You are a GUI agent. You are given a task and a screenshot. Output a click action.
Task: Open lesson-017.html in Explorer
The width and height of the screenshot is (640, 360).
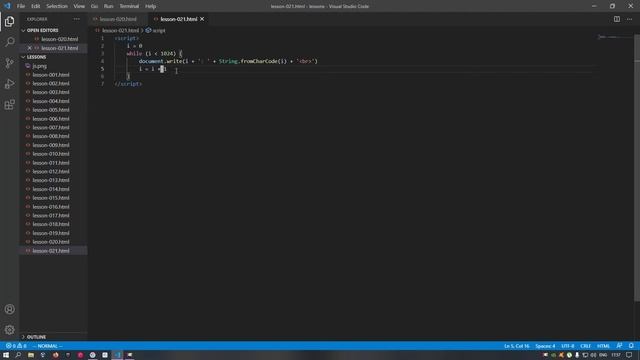[x=51, y=216]
